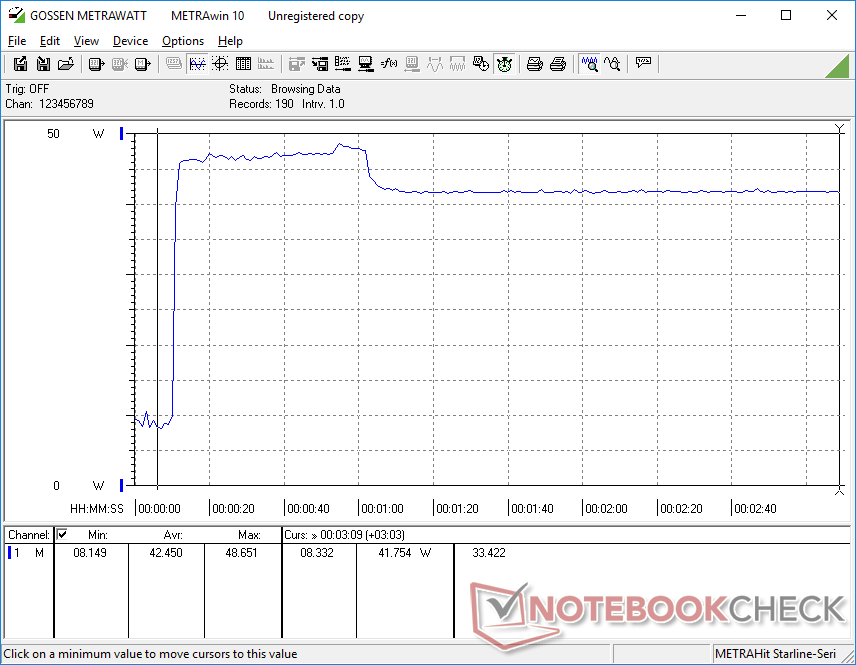The image size is (856, 665).
Task: Click the Max column header
Action: pos(249,535)
